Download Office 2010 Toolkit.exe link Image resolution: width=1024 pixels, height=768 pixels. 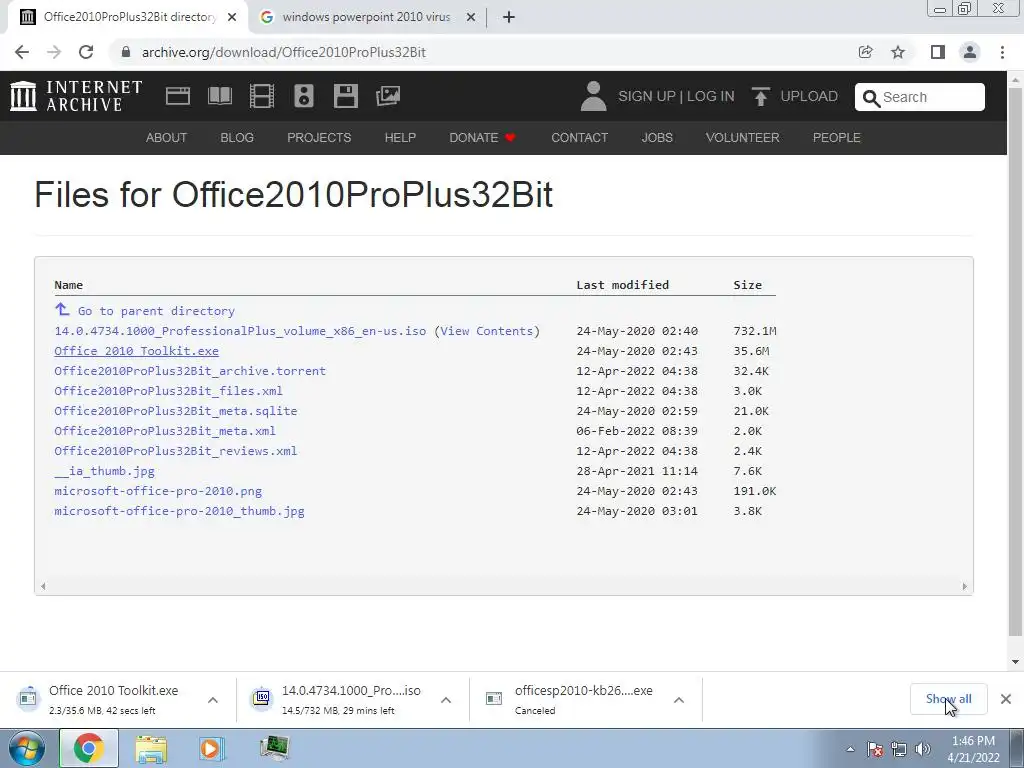pos(136,351)
